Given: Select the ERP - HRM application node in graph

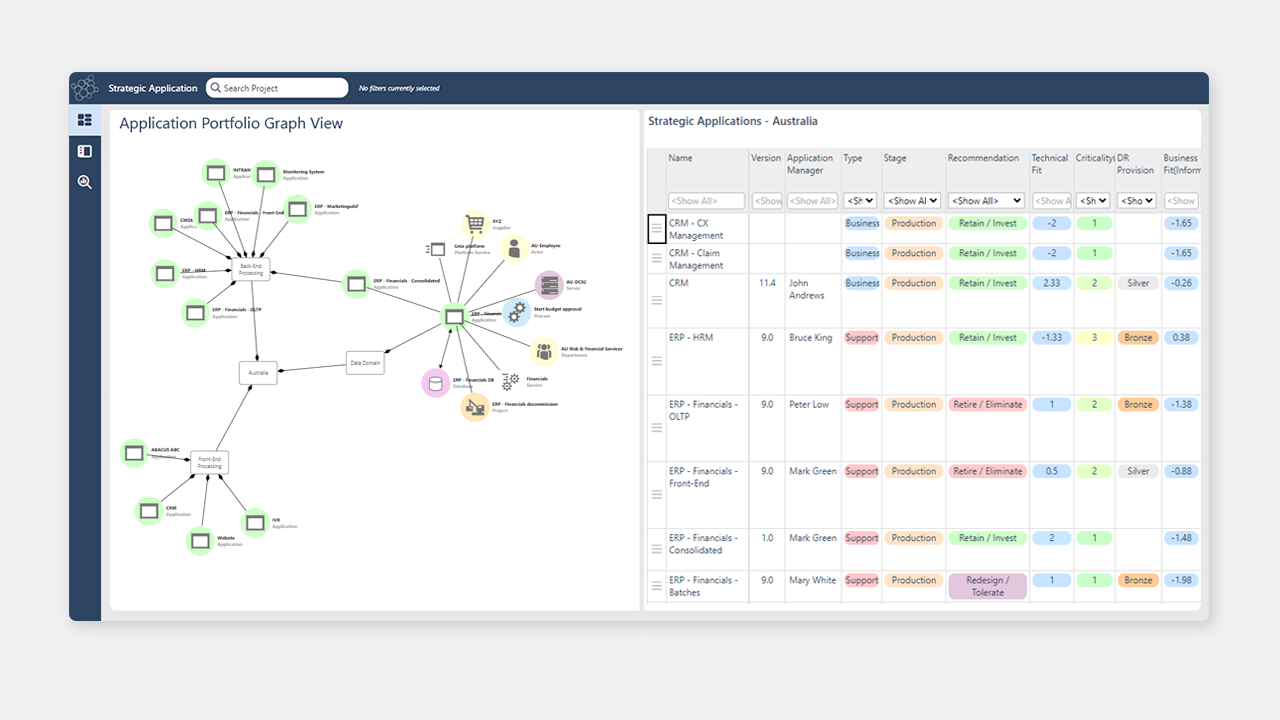Looking at the screenshot, I should 165,273.
